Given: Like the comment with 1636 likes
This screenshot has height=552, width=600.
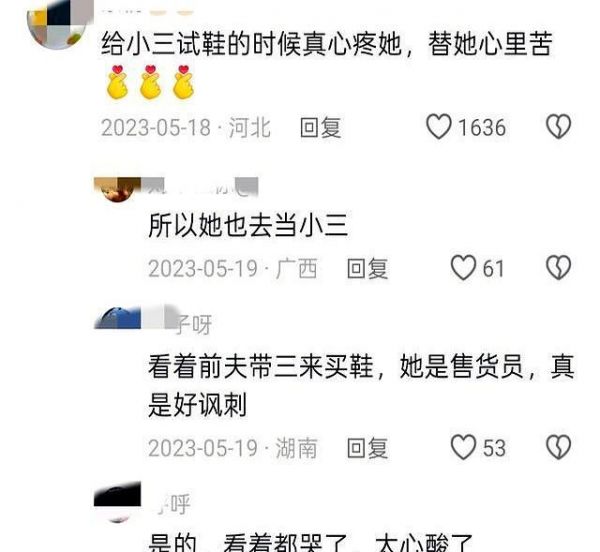Looking at the screenshot, I should (x=439, y=127).
